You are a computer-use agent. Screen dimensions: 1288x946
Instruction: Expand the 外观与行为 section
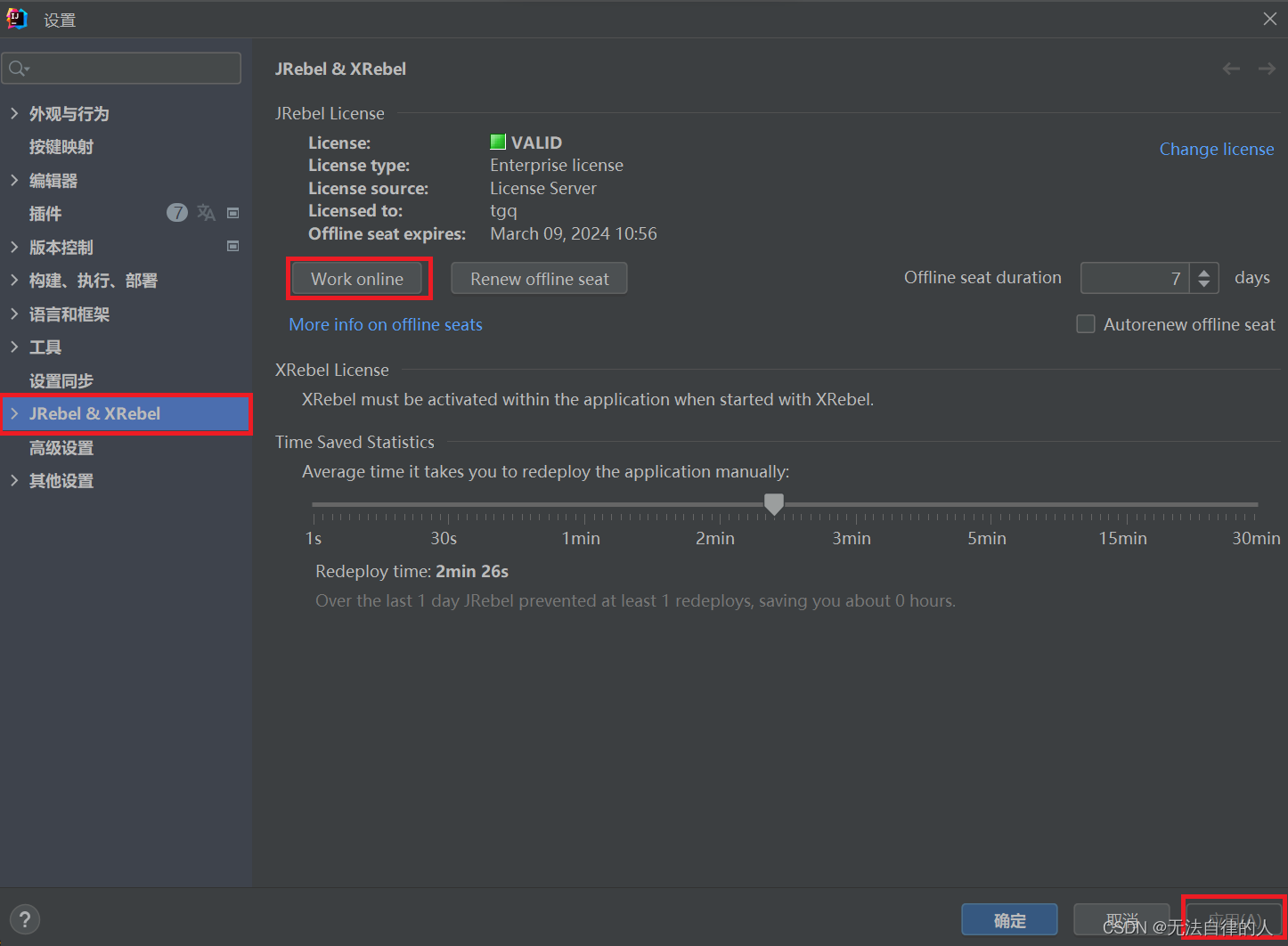click(14, 113)
